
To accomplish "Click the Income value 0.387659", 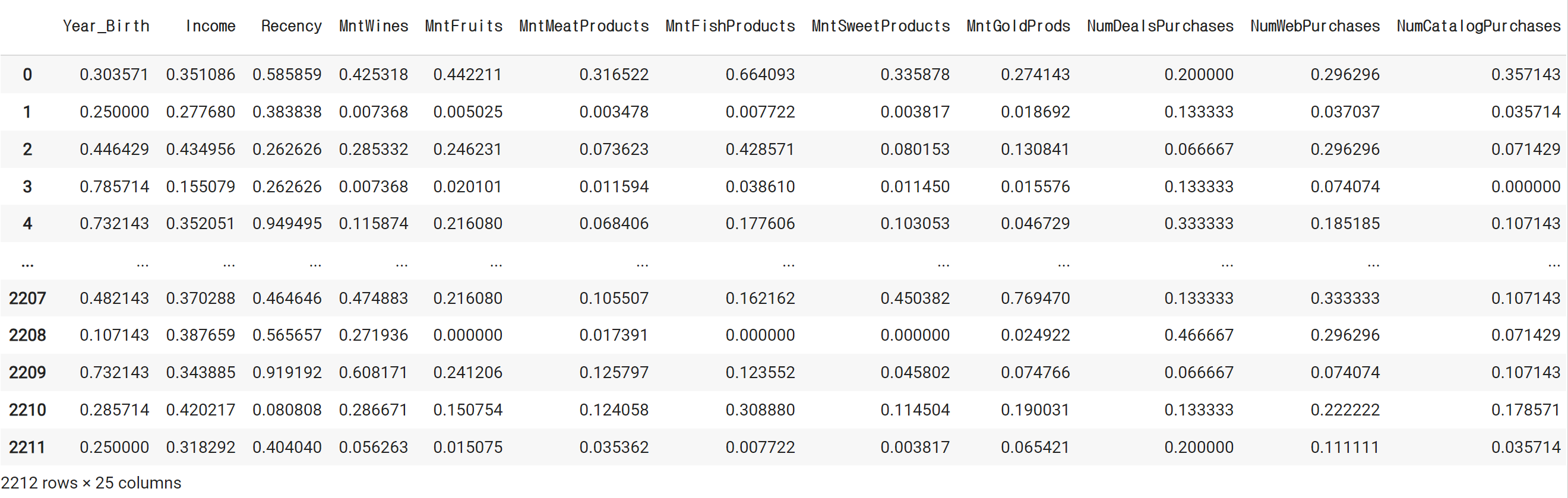I will pyautogui.click(x=200, y=335).
